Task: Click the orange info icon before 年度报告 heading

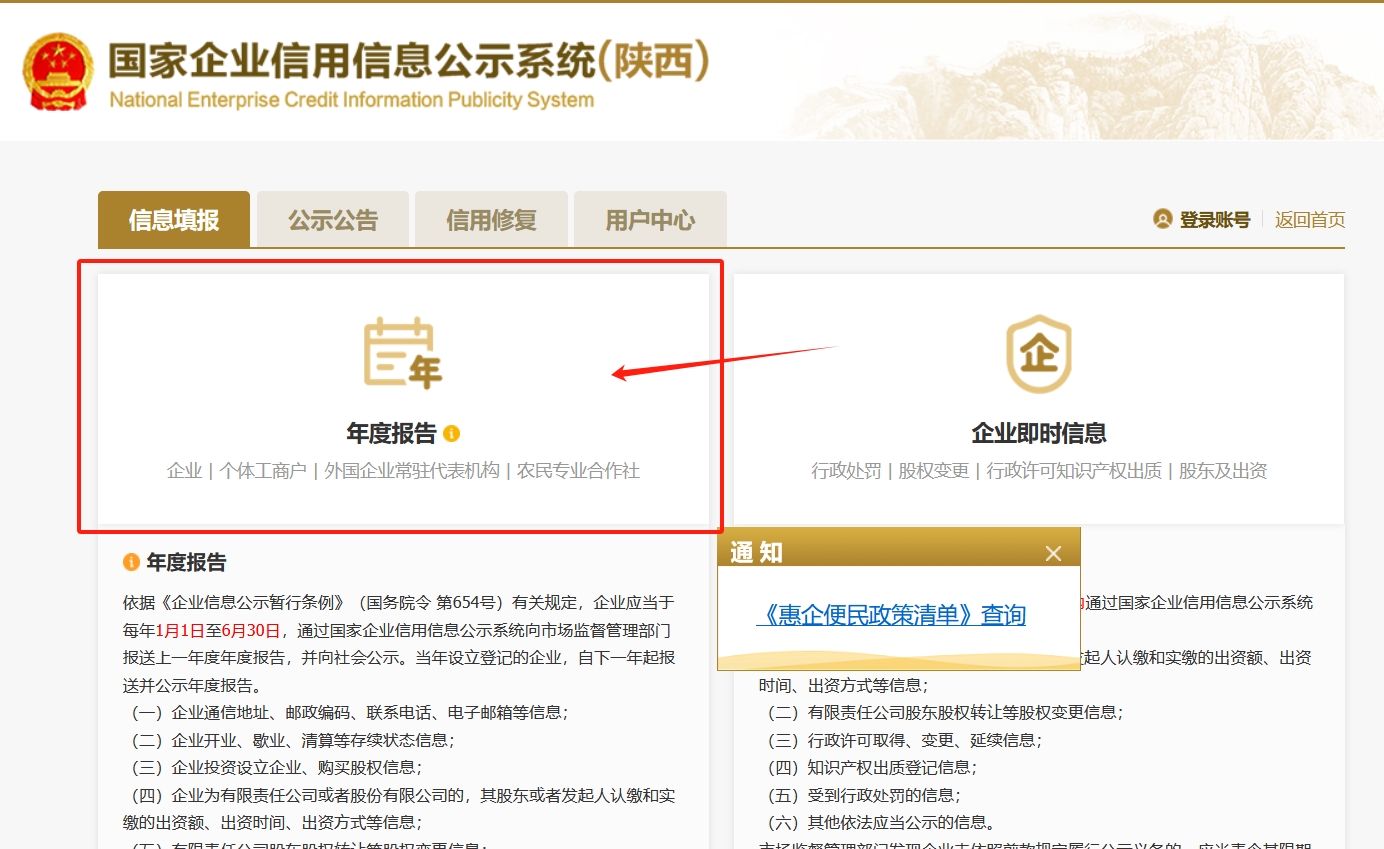Action: (x=131, y=562)
